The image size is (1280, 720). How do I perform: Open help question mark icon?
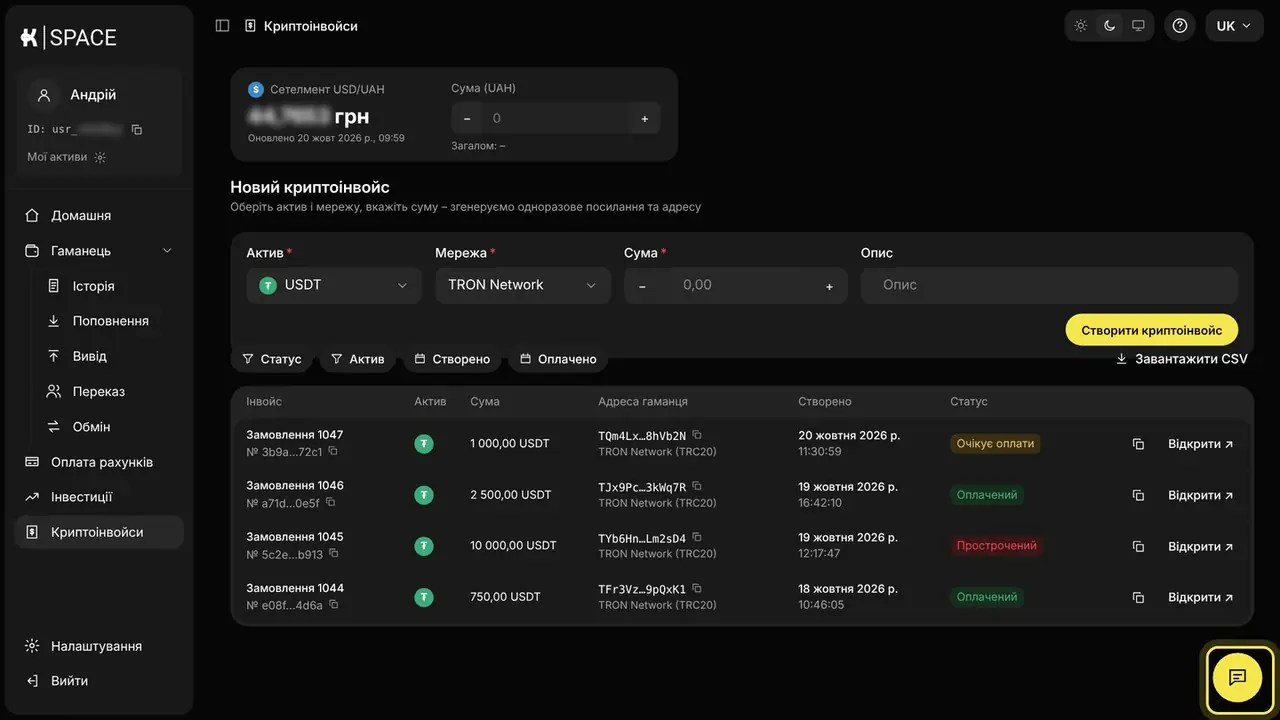click(1180, 26)
